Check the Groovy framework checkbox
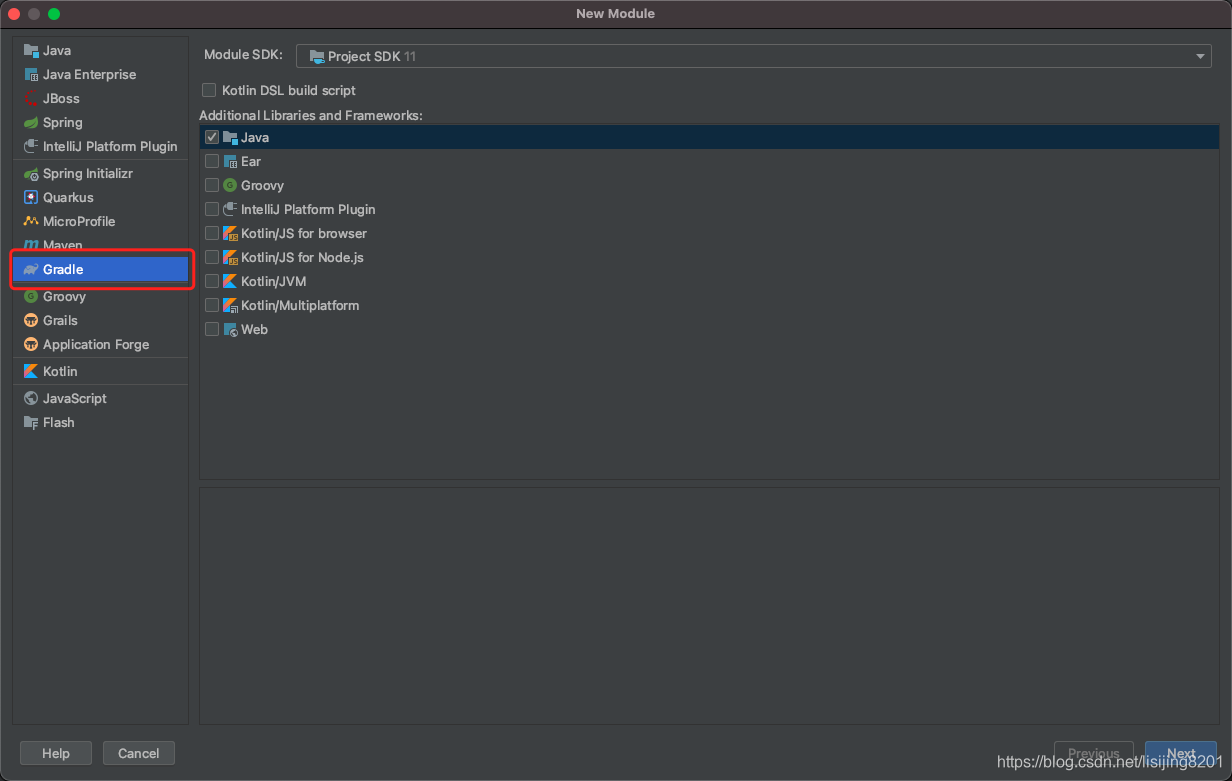The width and height of the screenshot is (1232, 781). (x=212, y=185)
